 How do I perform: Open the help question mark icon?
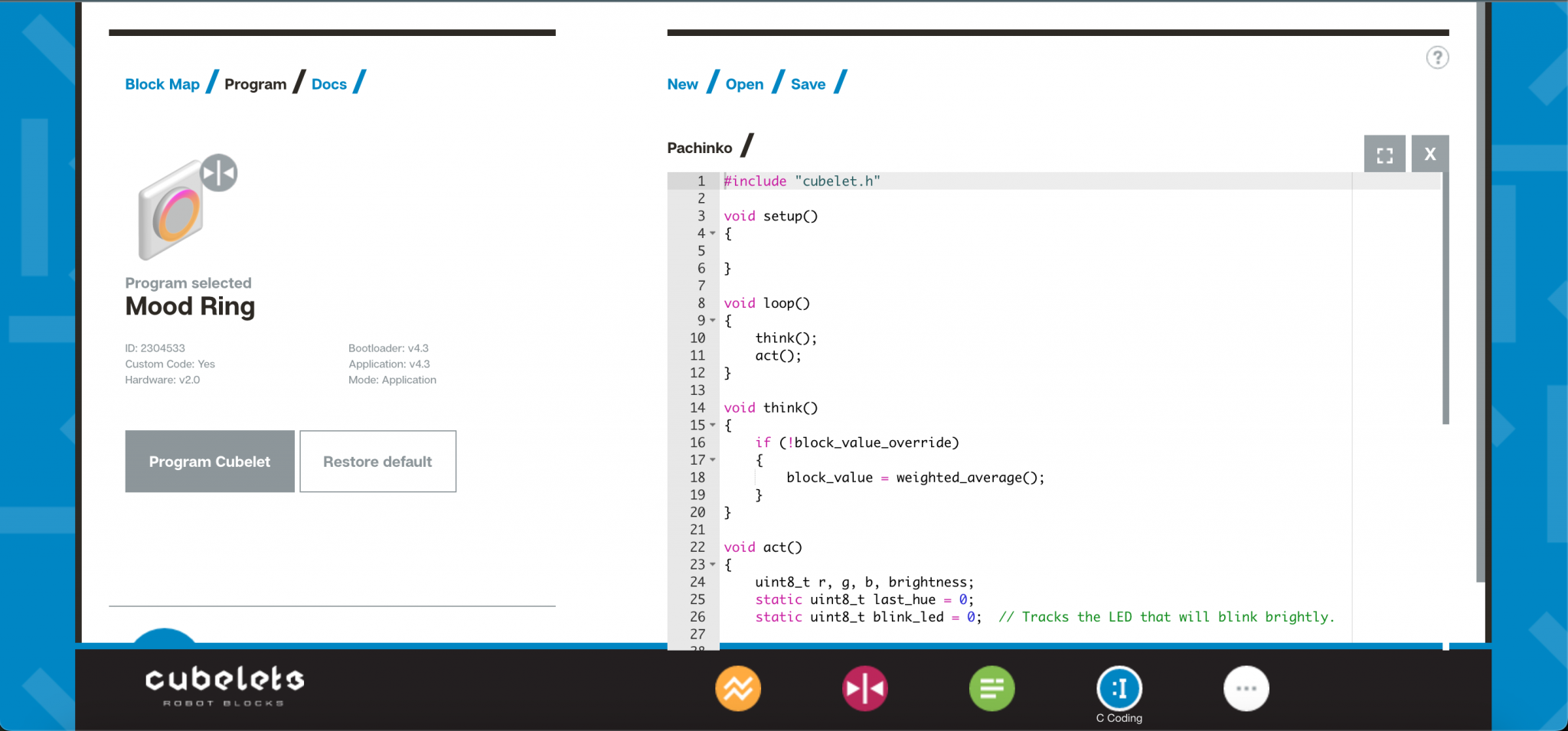[1437, 58]
